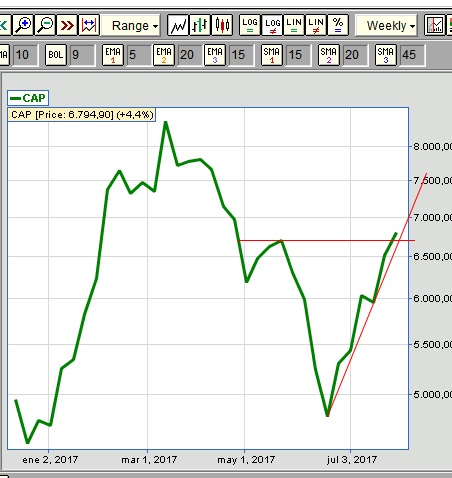Select LOG not-equal scale button

[x=272, y=25]
